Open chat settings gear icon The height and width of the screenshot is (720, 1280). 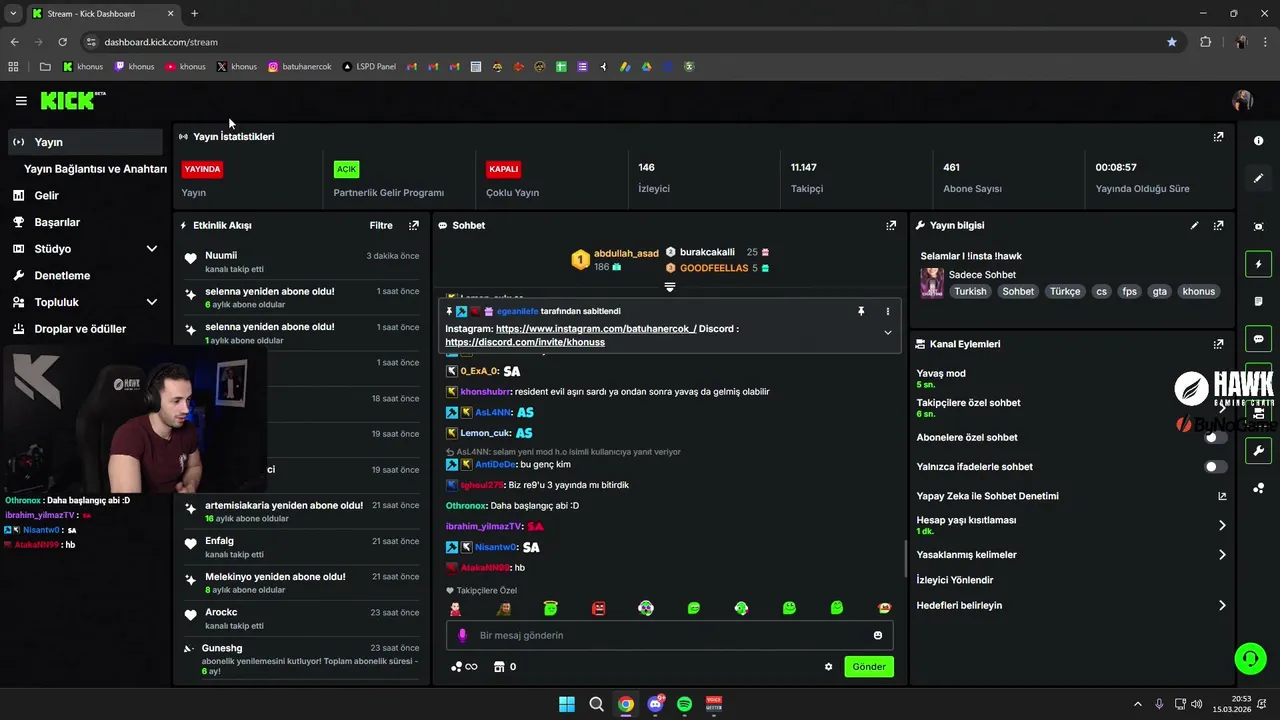pyautogui.click(x=828, y=667)
